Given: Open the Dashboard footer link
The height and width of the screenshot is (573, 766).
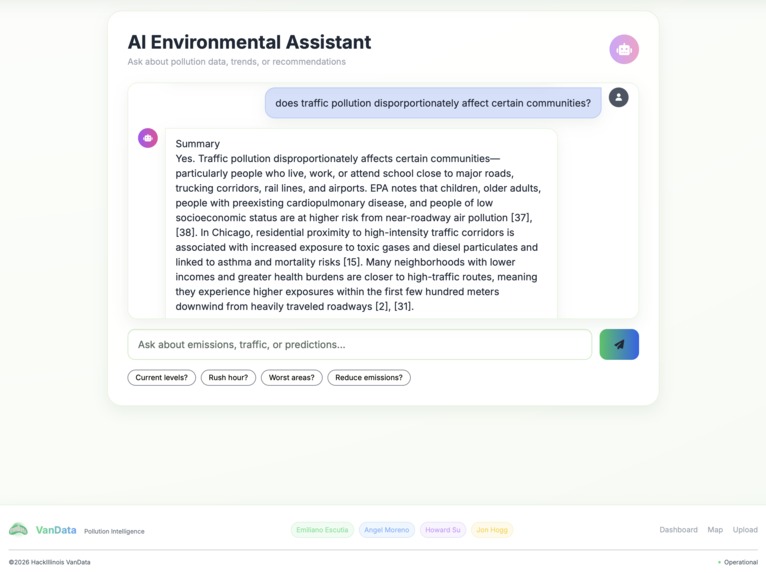Looking at the screenshot, I should tap(678, 530).
